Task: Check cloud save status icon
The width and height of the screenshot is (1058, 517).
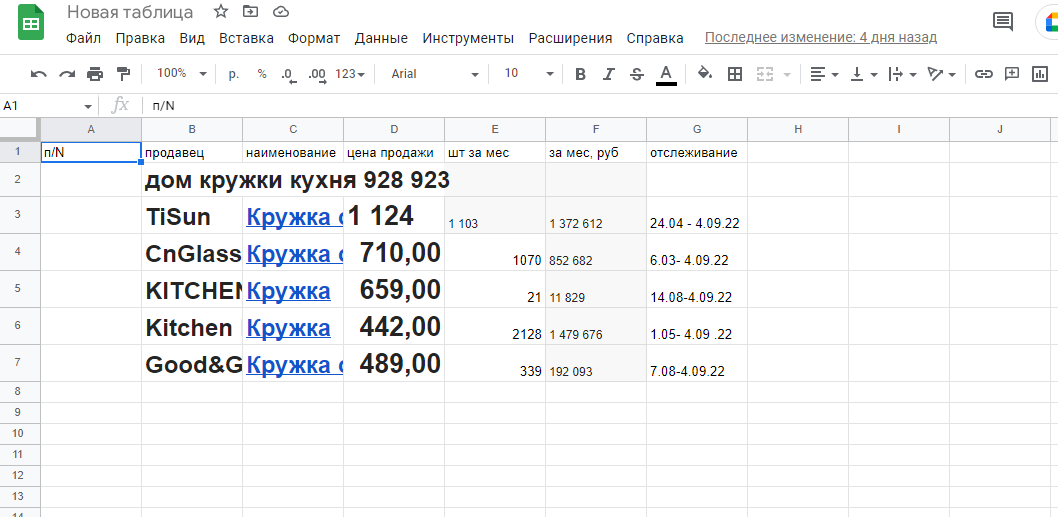Action: point(281,11)
